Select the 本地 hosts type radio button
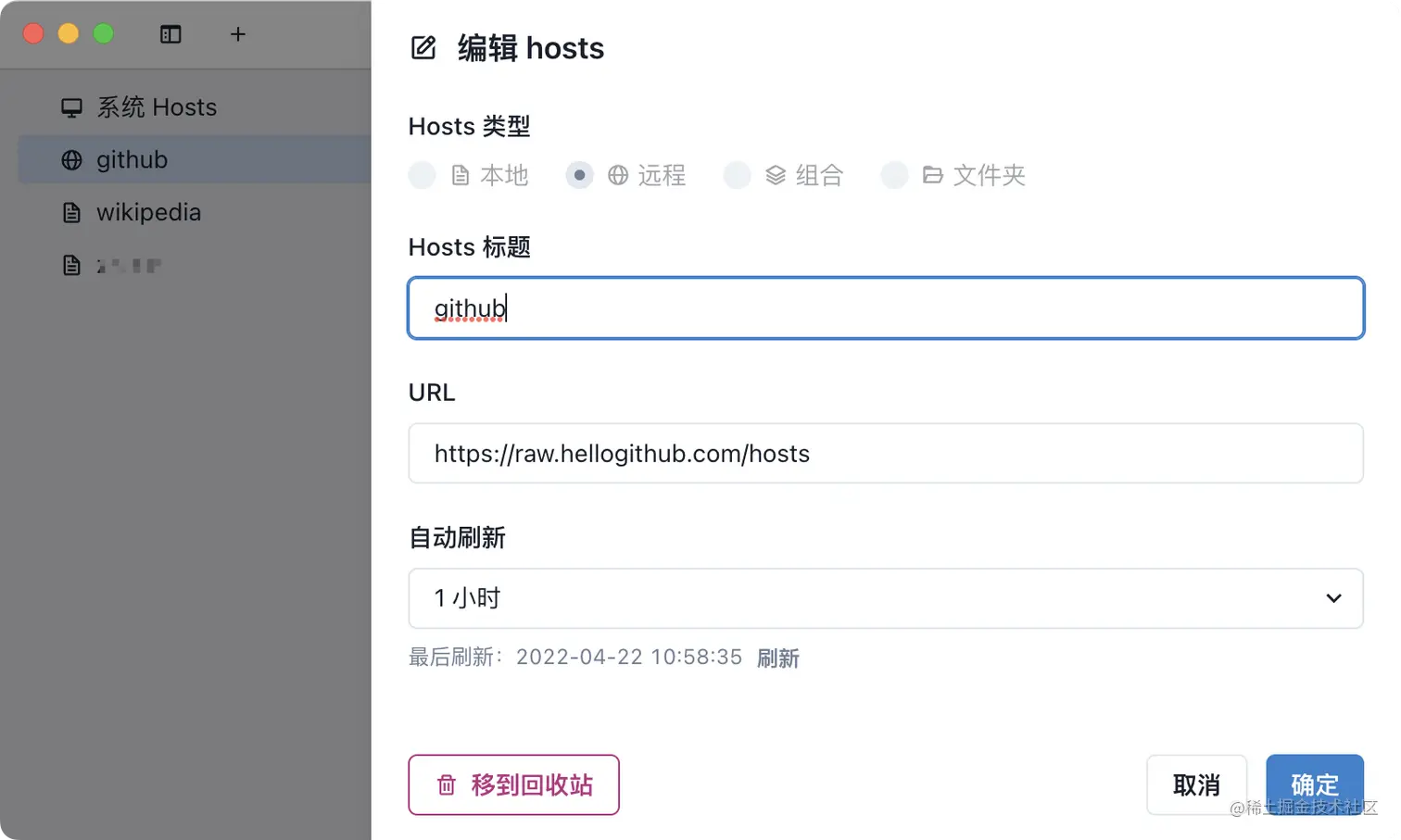Viewport: 1401px width, 840px height. (422, 175)
